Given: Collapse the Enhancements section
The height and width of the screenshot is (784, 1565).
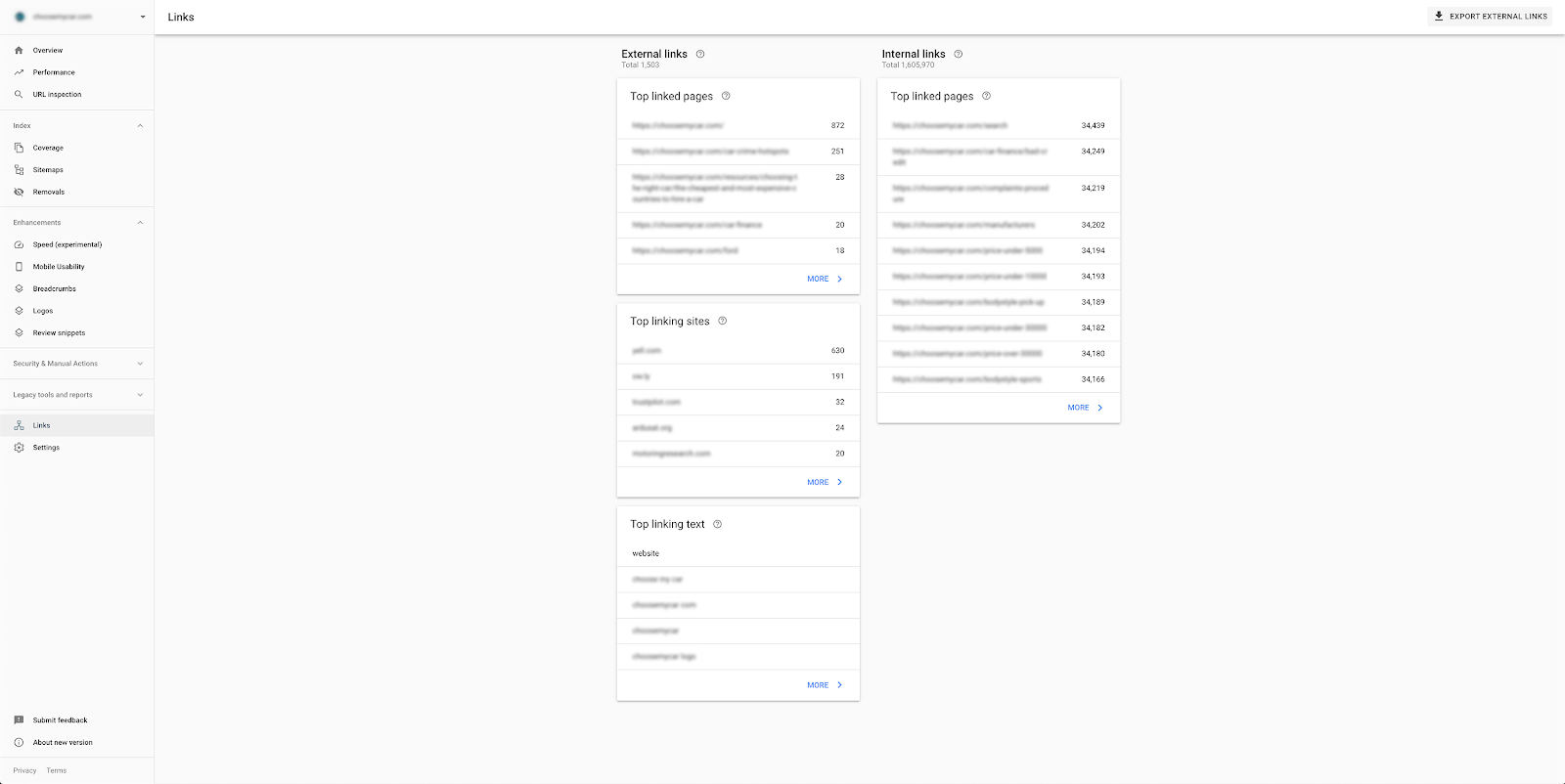Looking at the screenshot, I should 140,222.
